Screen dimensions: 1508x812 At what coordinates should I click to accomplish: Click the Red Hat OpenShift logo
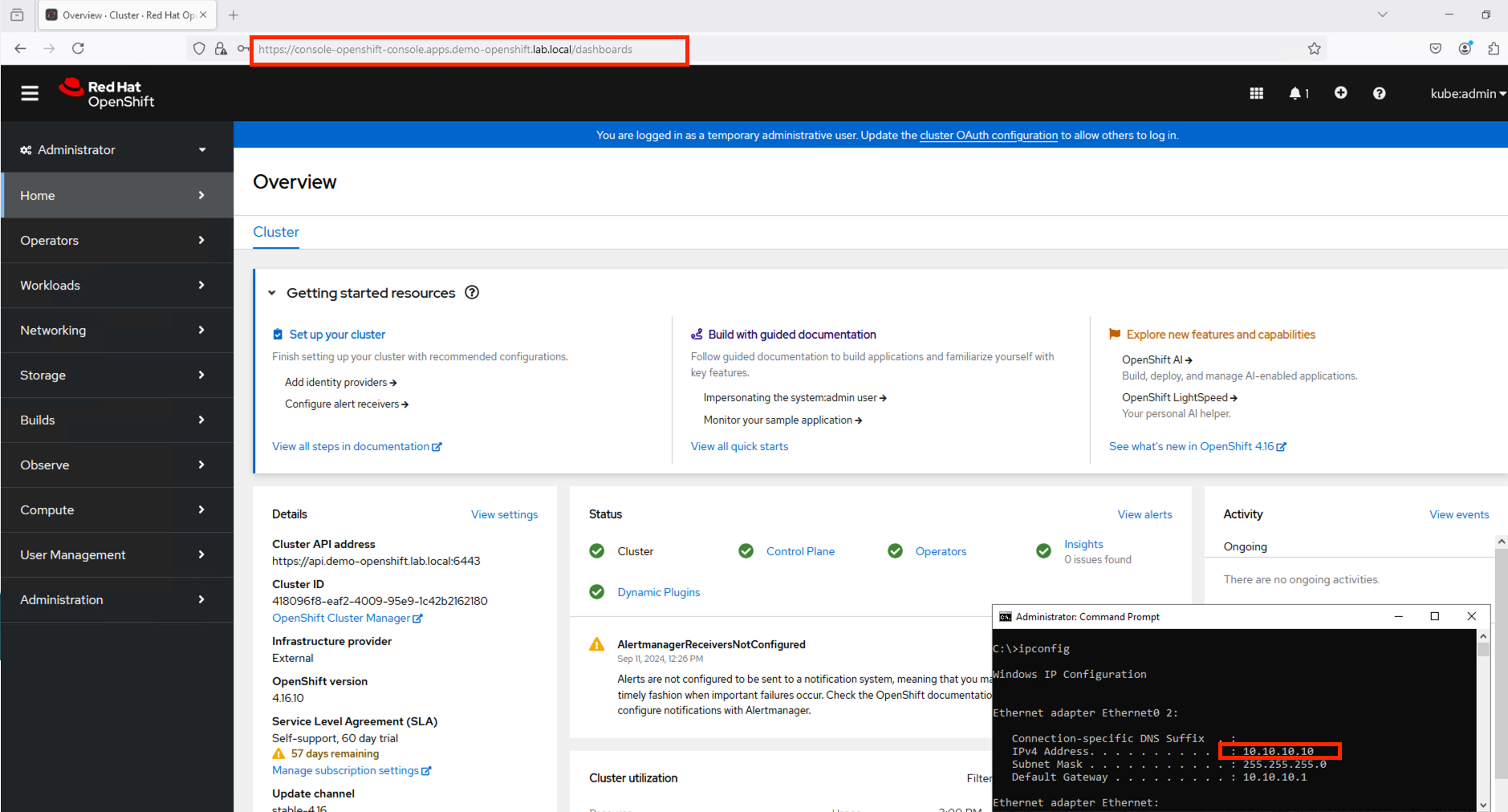pos(106,93)
